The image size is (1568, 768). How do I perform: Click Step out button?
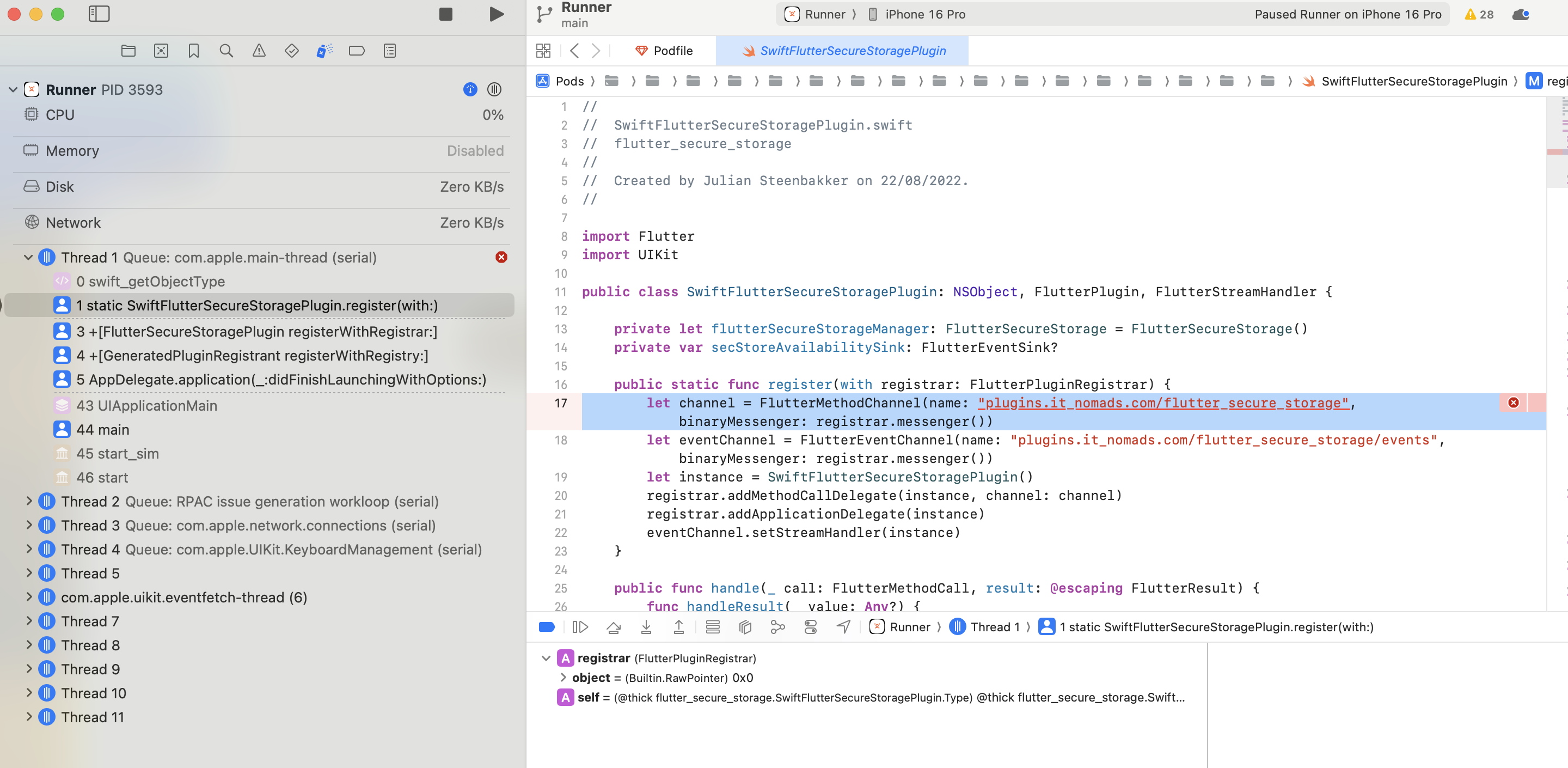679,627
